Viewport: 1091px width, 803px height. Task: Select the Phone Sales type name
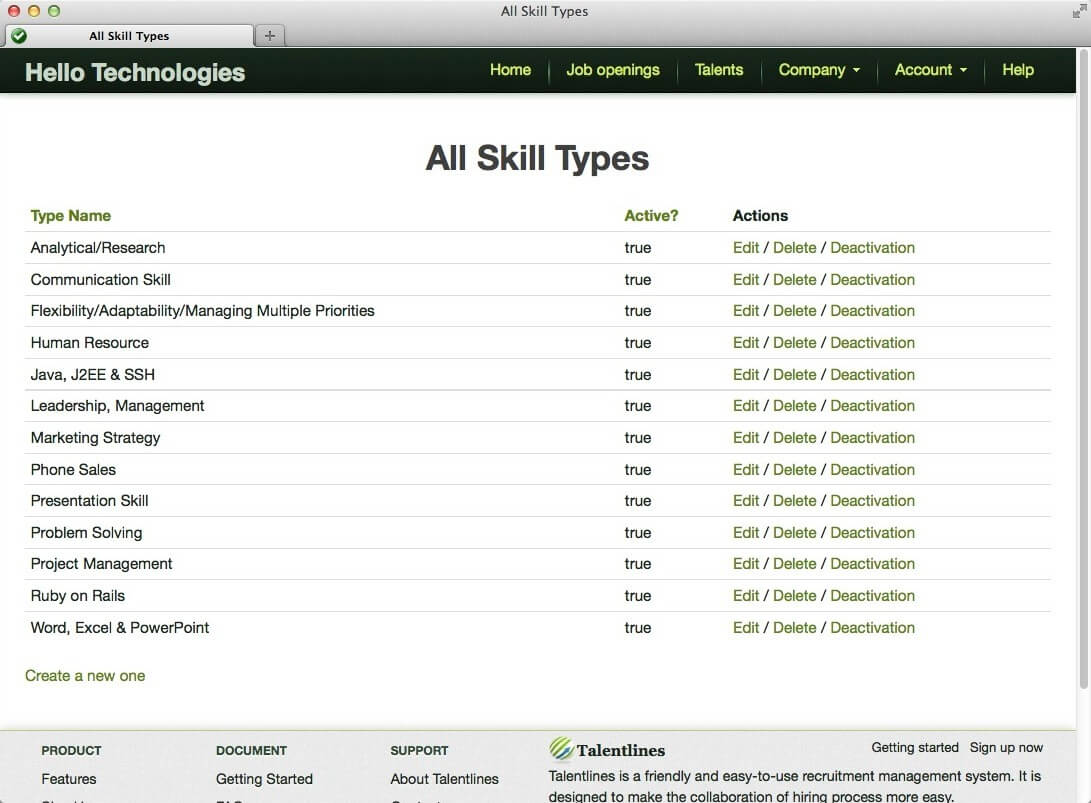(x=73, y=470)
